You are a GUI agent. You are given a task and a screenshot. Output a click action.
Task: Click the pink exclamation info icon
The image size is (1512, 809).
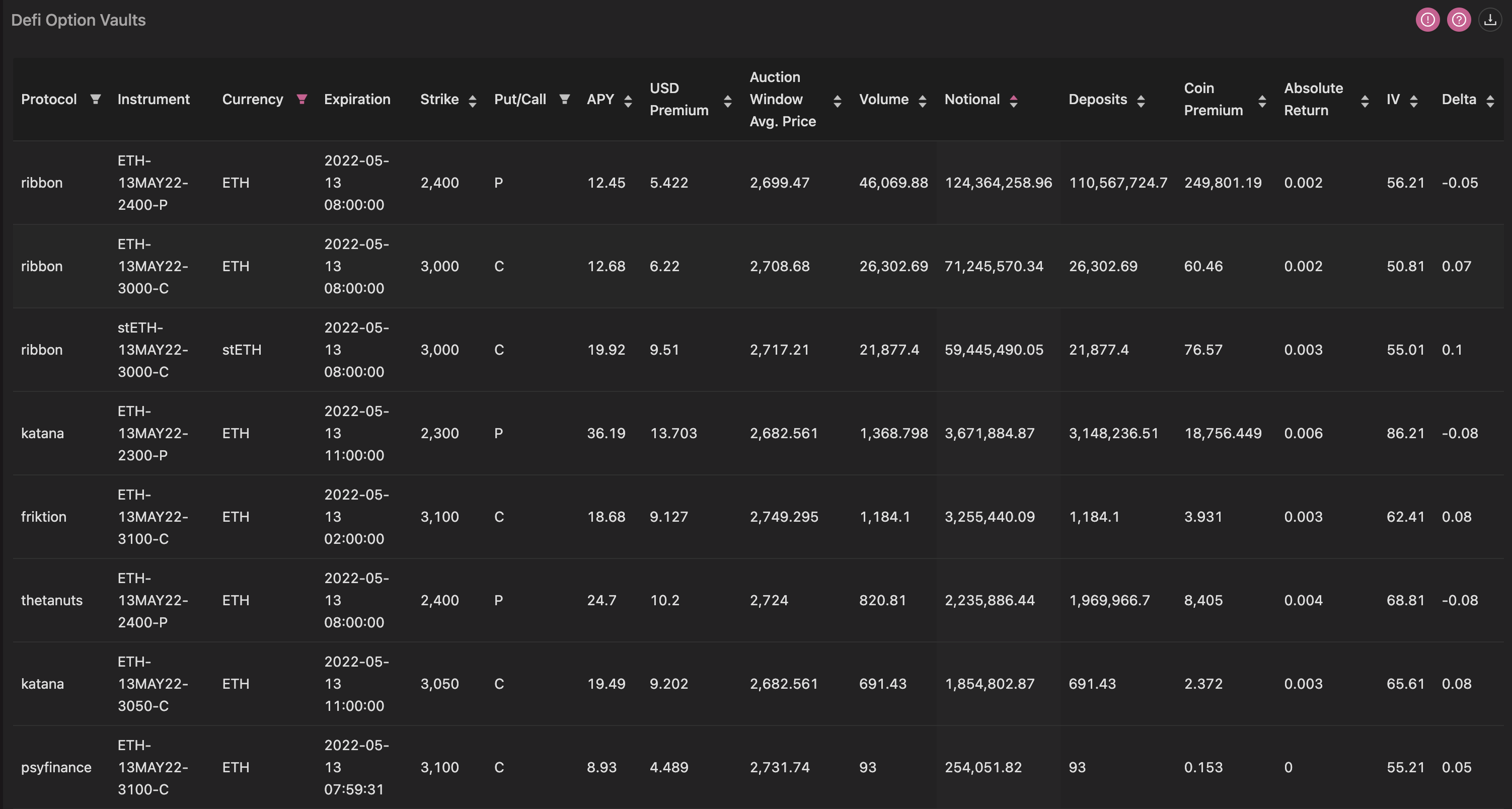1427,20
